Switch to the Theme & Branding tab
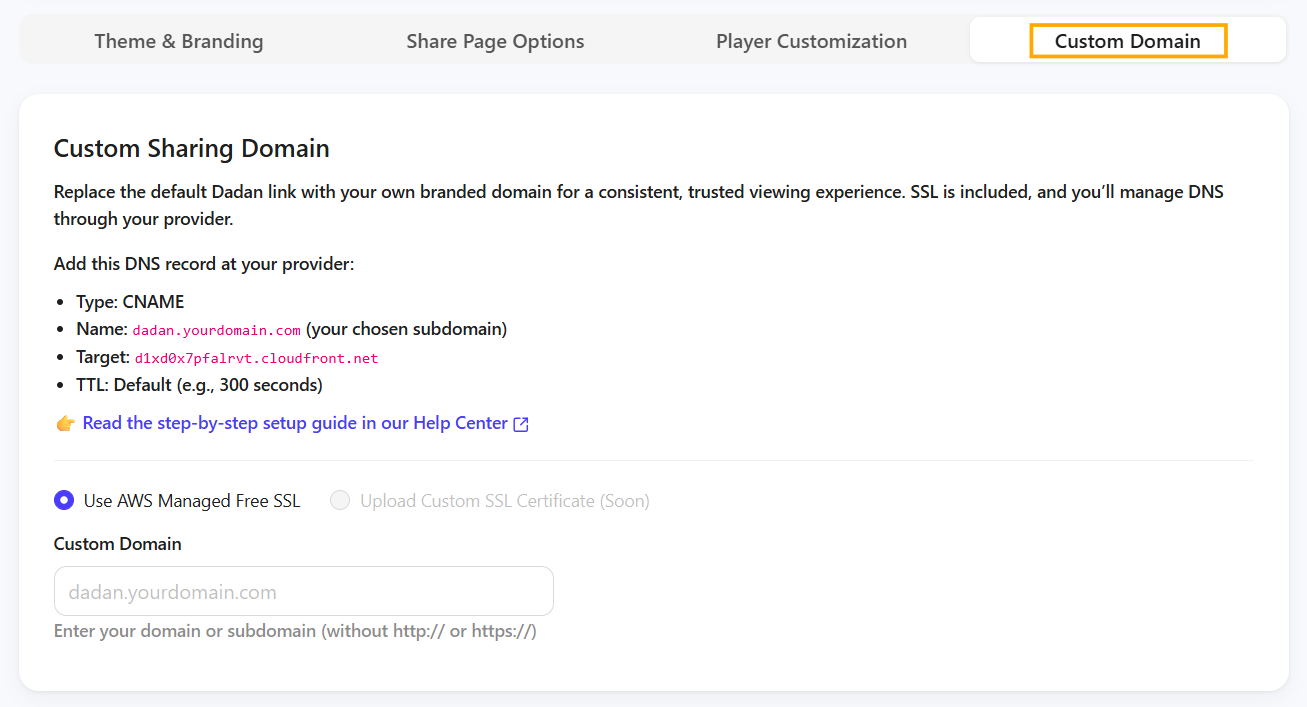The image size is (1307, 707). tap(179, 41)
